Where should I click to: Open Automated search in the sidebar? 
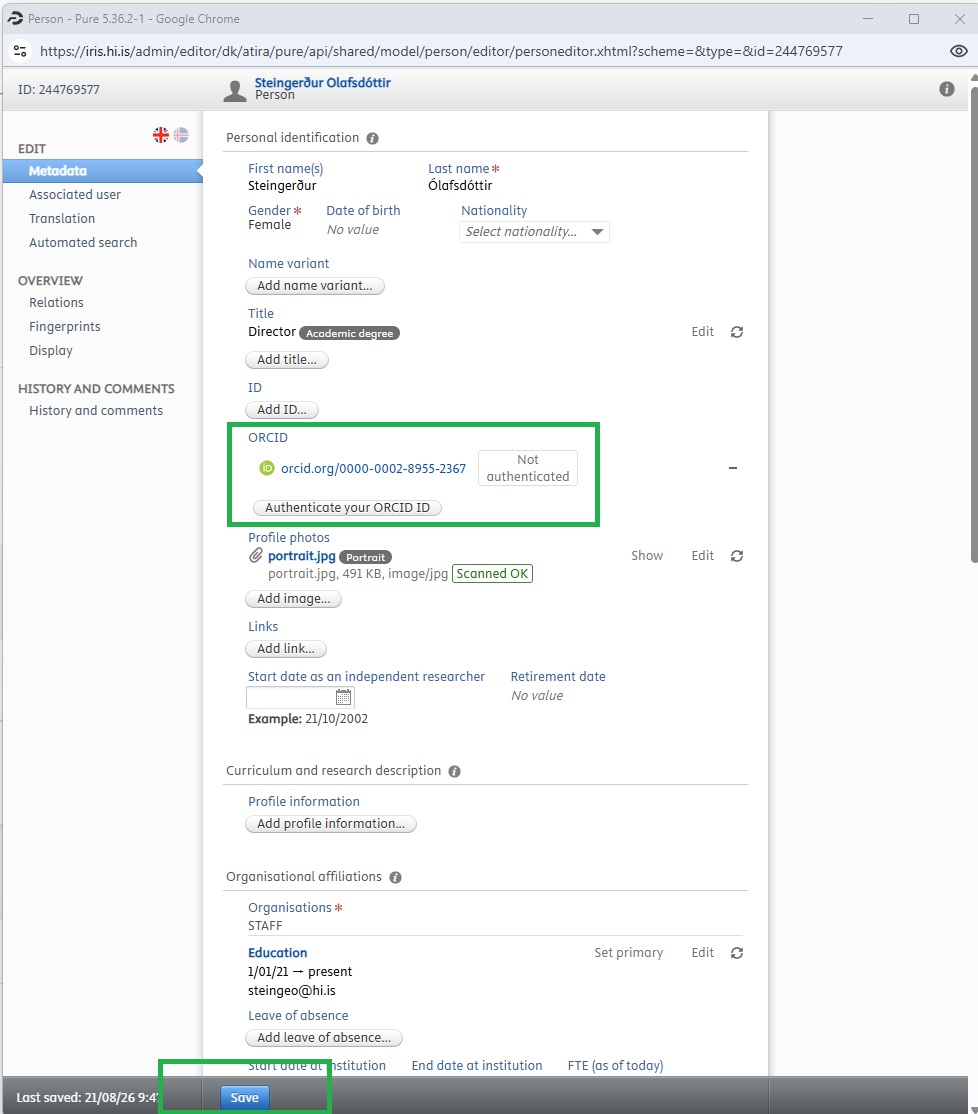click(x=83, y=243)
